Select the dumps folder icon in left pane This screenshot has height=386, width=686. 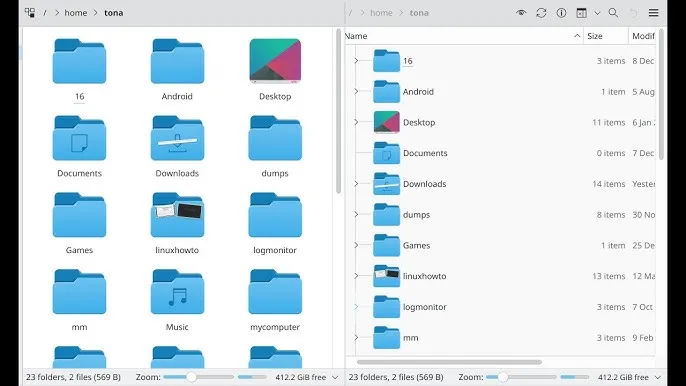[x=275, y=138]
